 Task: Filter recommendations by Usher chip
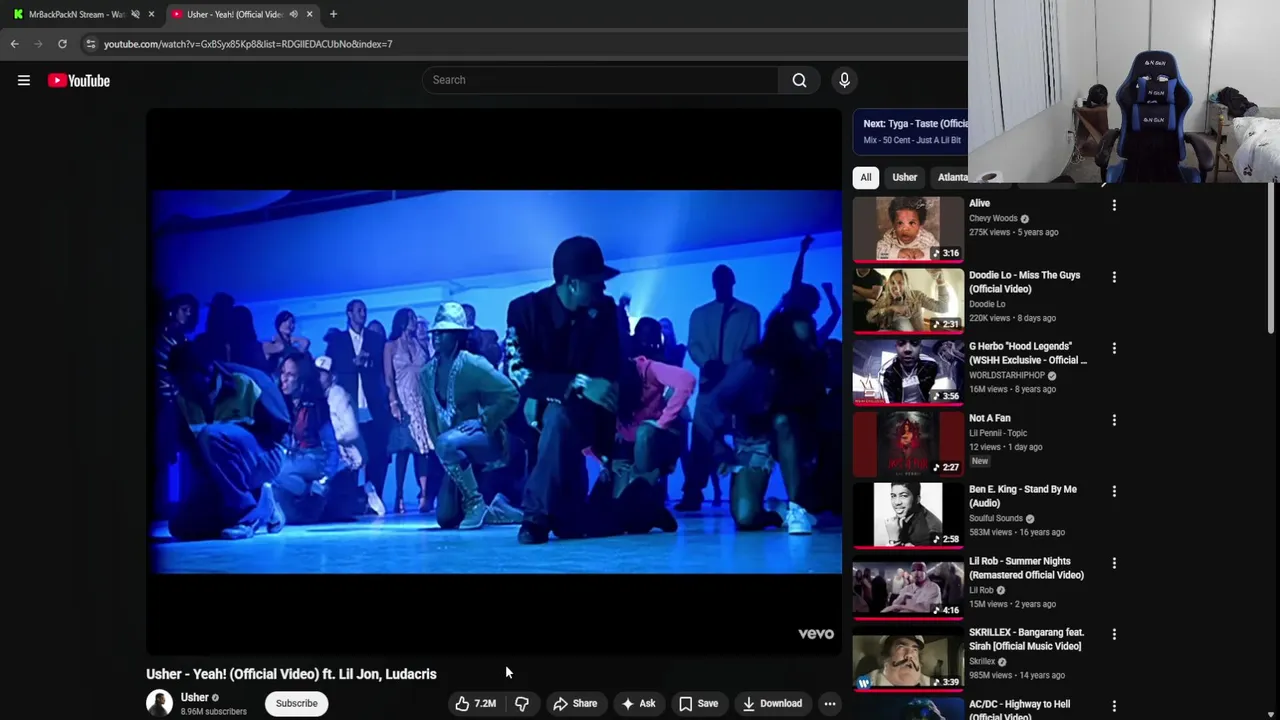coord(904,177)
